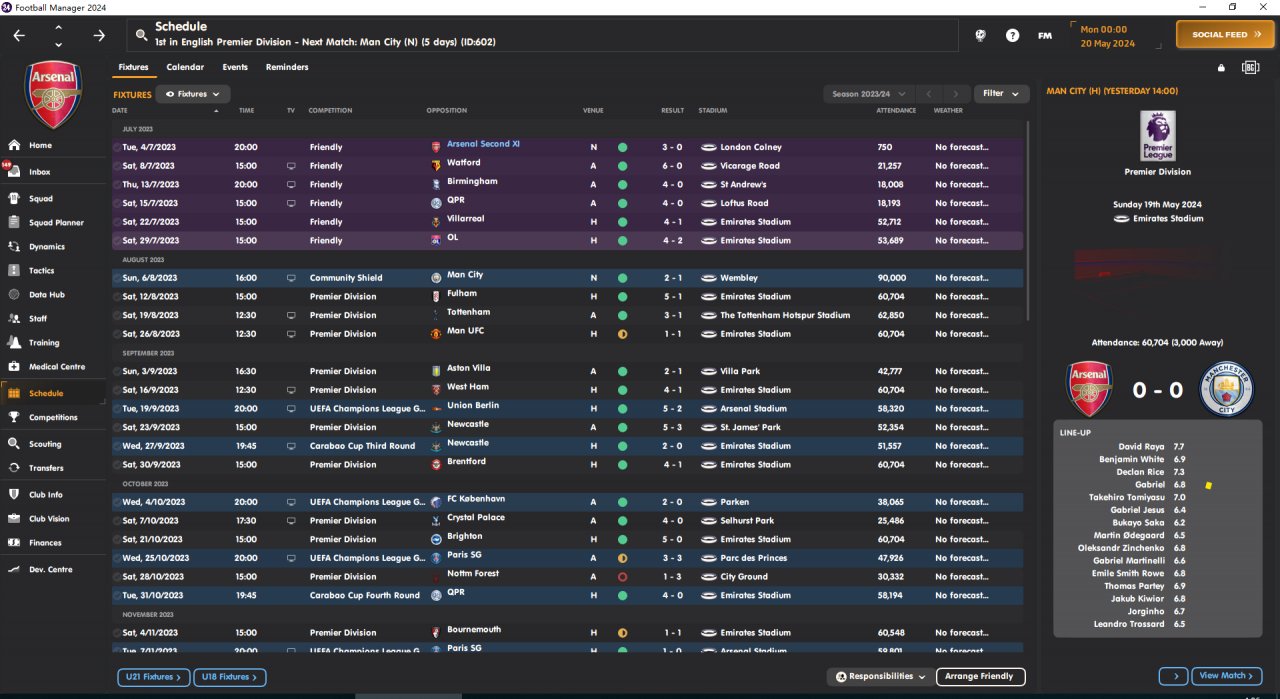Image resolution: width=1280 pixels, height=699 pixels.
Task: Click the Data Hub sidebar icon
Action: coord(14,295)
